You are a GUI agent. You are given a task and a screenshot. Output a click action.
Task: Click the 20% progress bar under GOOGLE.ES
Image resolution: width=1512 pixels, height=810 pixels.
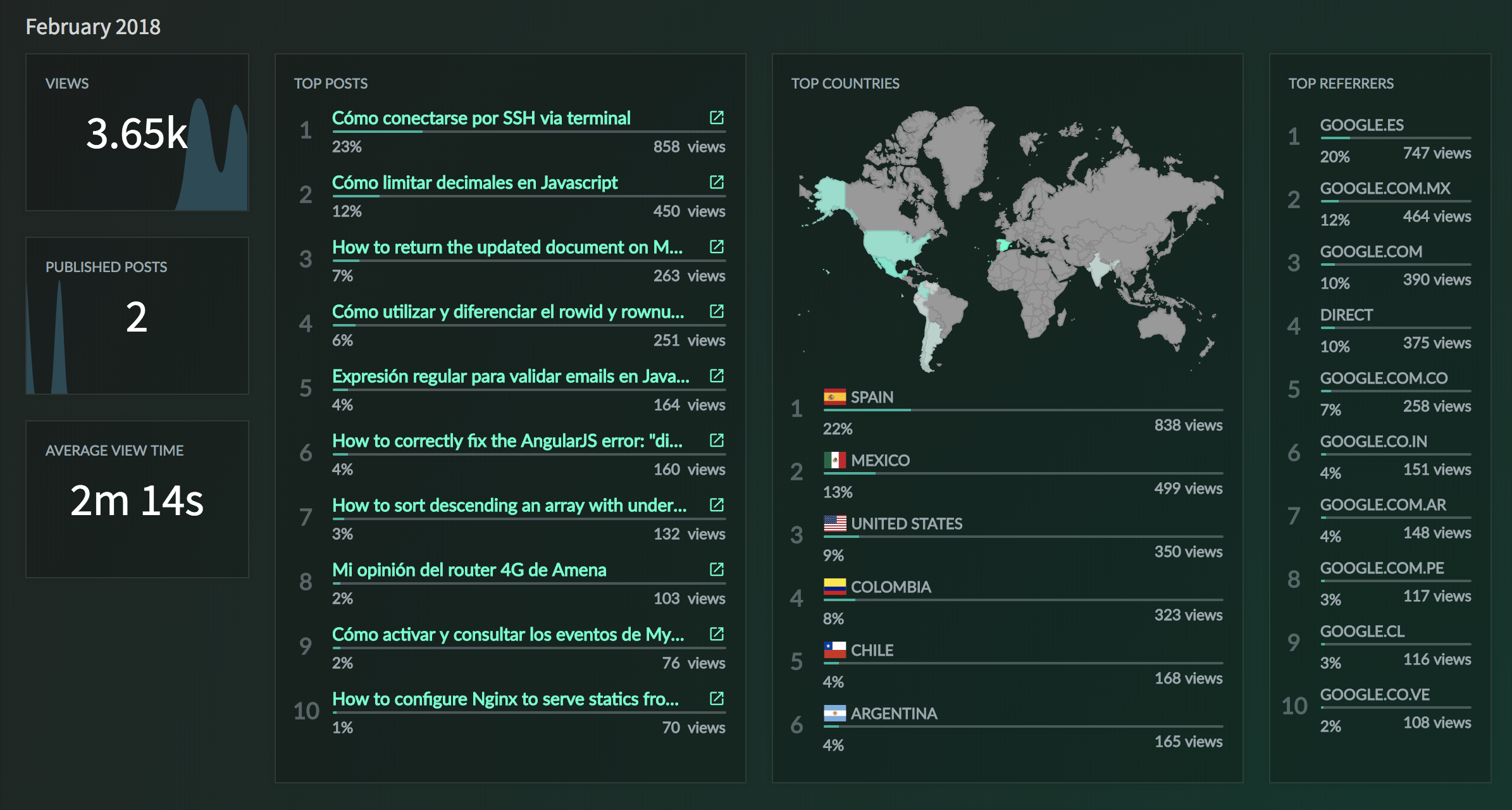point(1396,138)
